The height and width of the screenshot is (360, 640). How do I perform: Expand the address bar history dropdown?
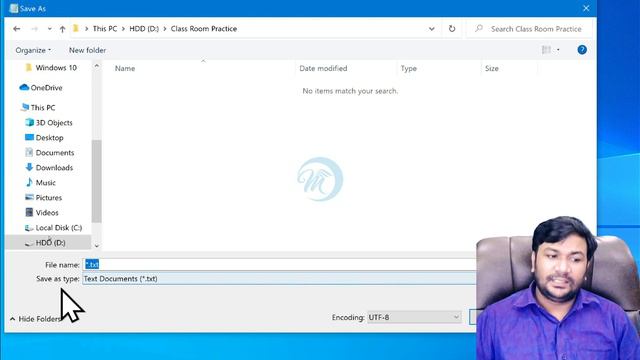pyautogui.click(x=431, y=29)
